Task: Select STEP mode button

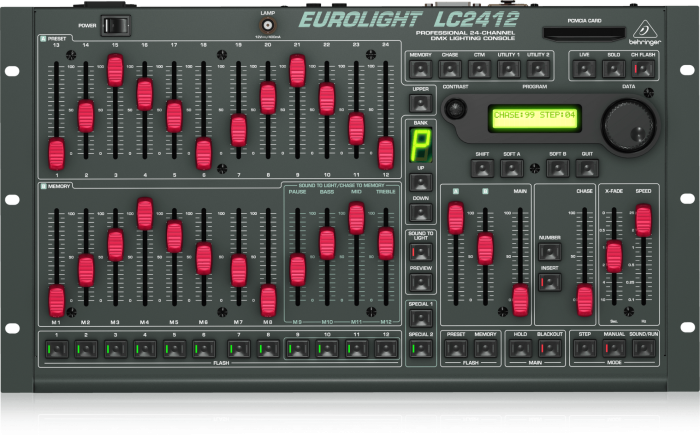Action: click(x=585, y=349)
